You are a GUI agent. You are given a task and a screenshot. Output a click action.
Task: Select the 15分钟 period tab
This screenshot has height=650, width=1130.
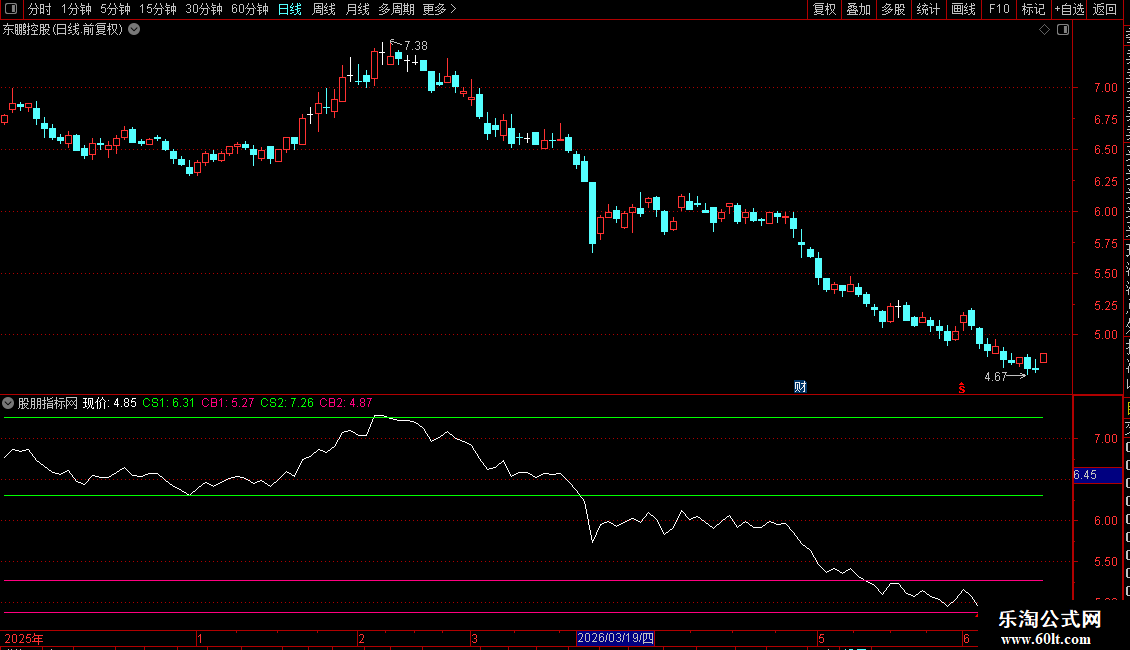pyautogui.click(x=157, y=9)
